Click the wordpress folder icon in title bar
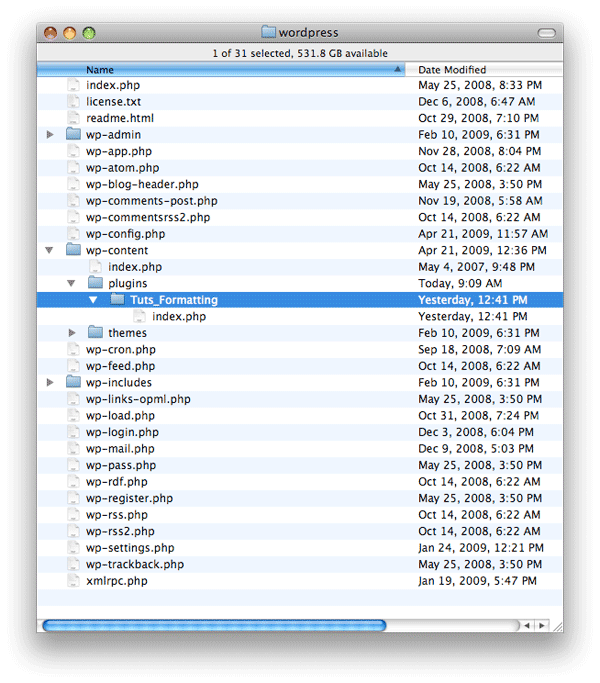This screenshot has height=683, width=600. 268,32
